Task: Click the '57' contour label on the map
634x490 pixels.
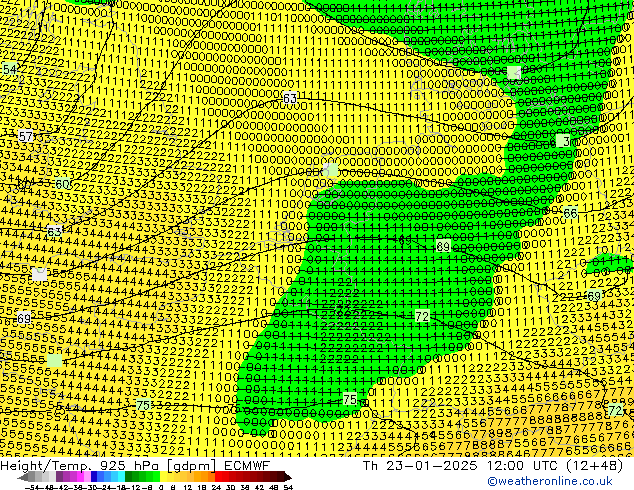Action: point(26,136)
